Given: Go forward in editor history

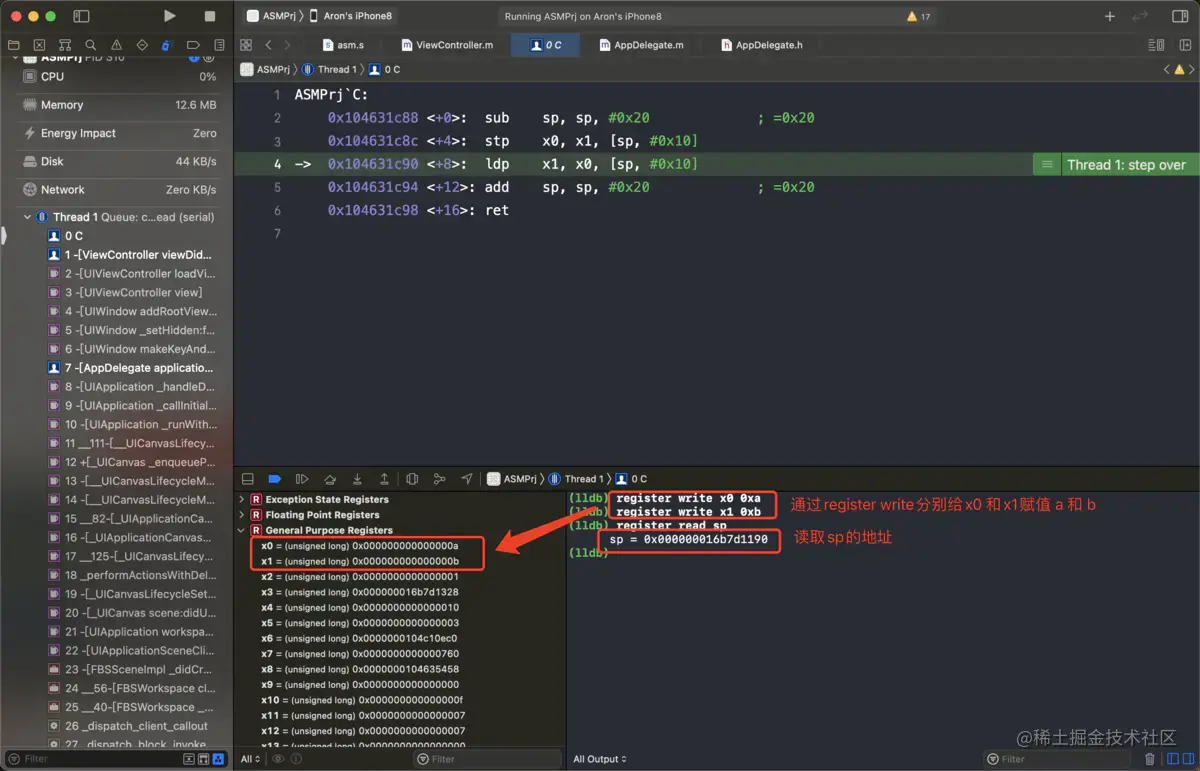Looking at the screenshot, I should click(x=287, y=45).
